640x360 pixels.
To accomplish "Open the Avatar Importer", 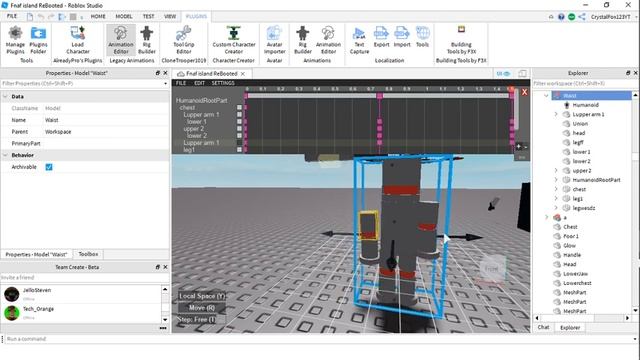I will [274, 40].
